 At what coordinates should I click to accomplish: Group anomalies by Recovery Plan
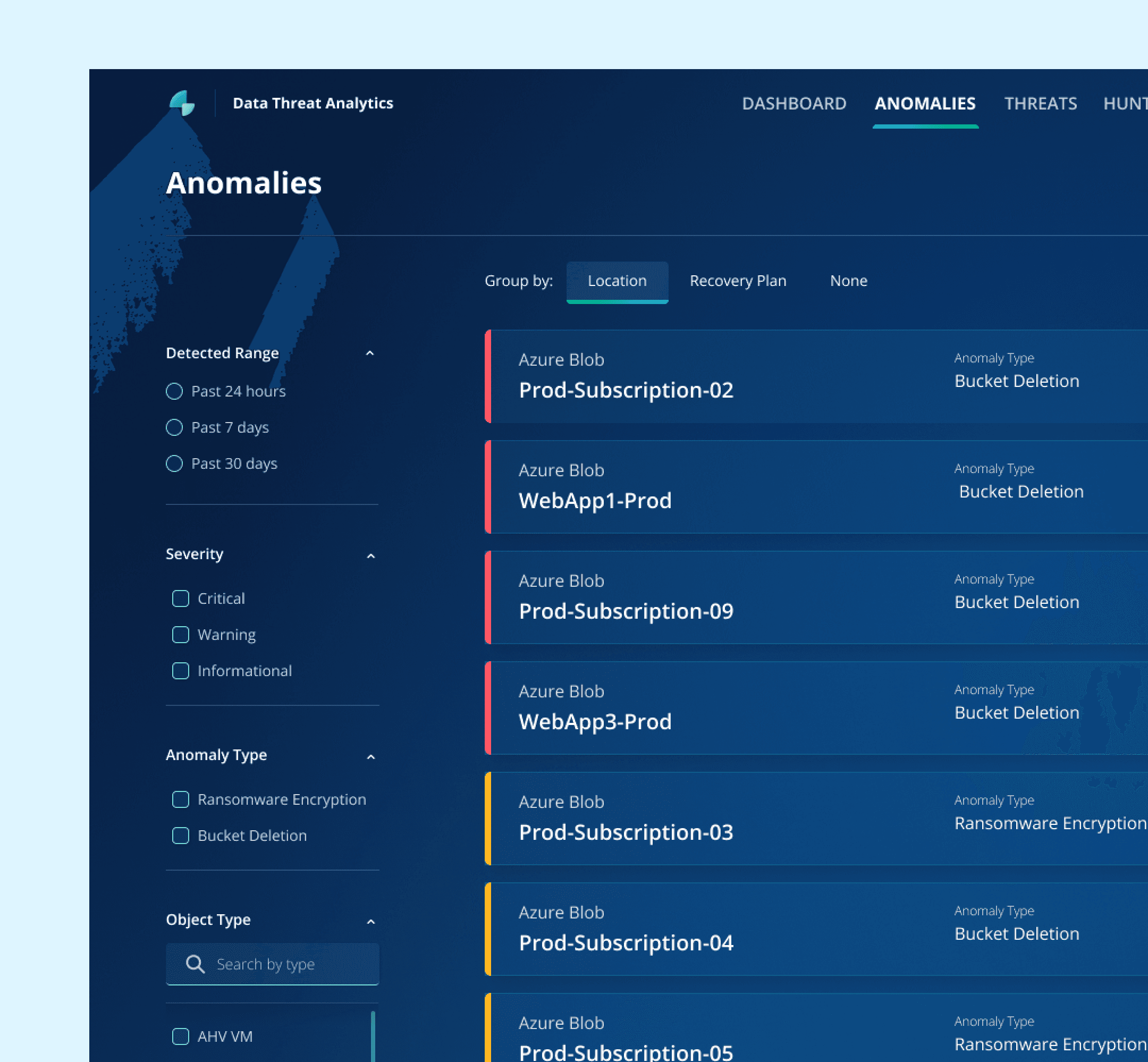tap(737, 281)
